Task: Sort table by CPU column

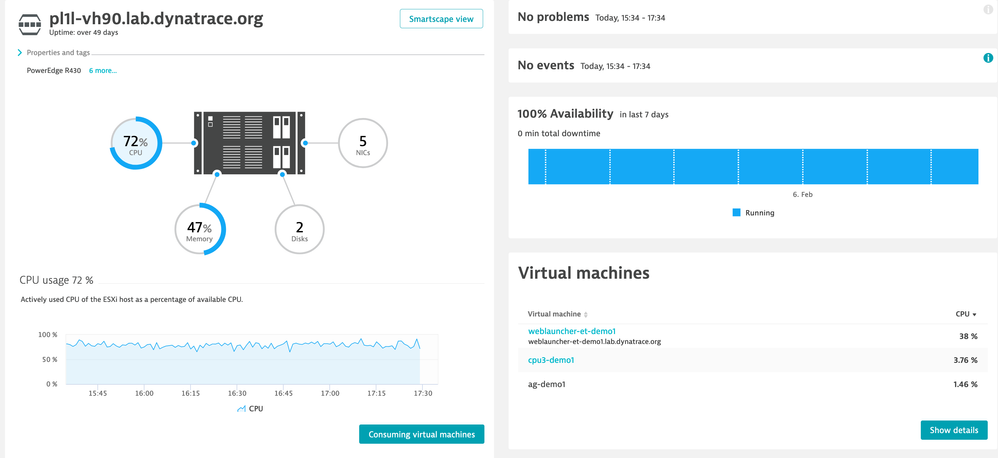Action: [966, 314]
